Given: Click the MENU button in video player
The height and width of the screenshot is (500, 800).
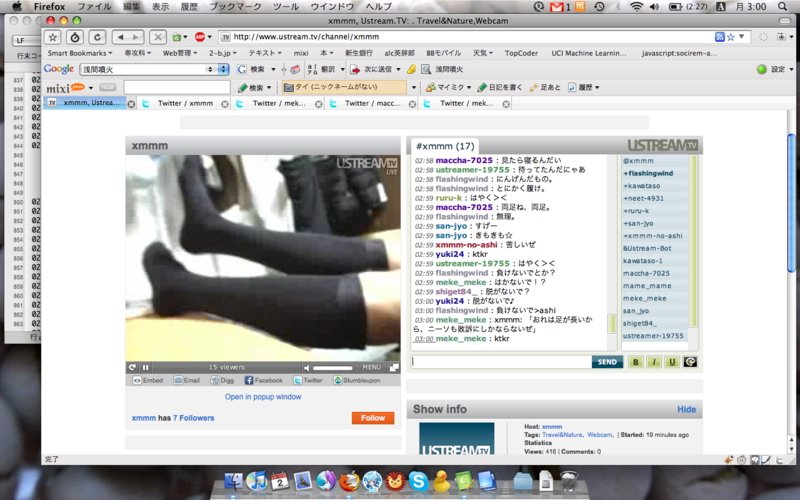Looking at the screenshot, I should tap(371, 367).
